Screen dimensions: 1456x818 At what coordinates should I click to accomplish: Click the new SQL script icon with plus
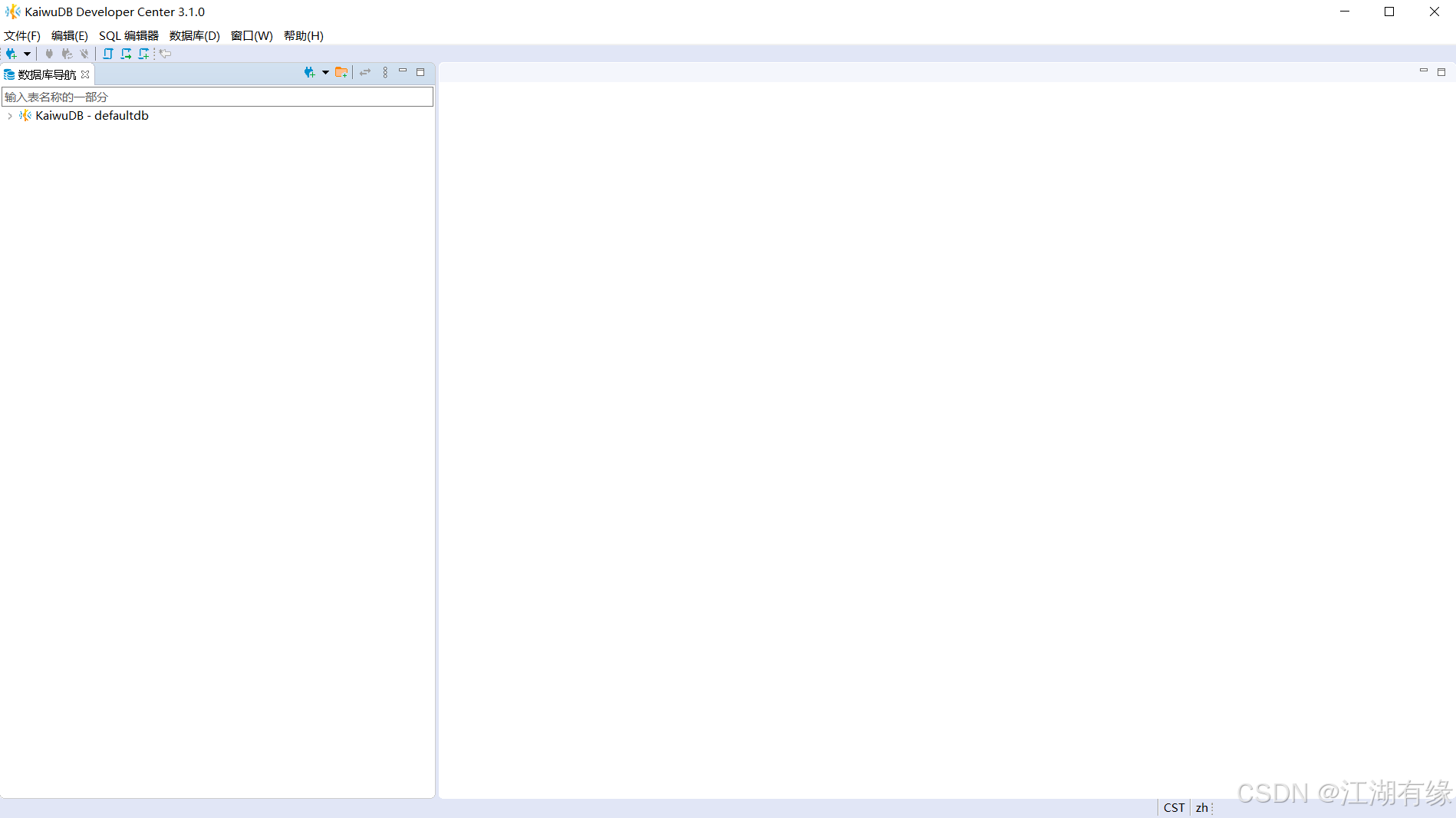143,54
